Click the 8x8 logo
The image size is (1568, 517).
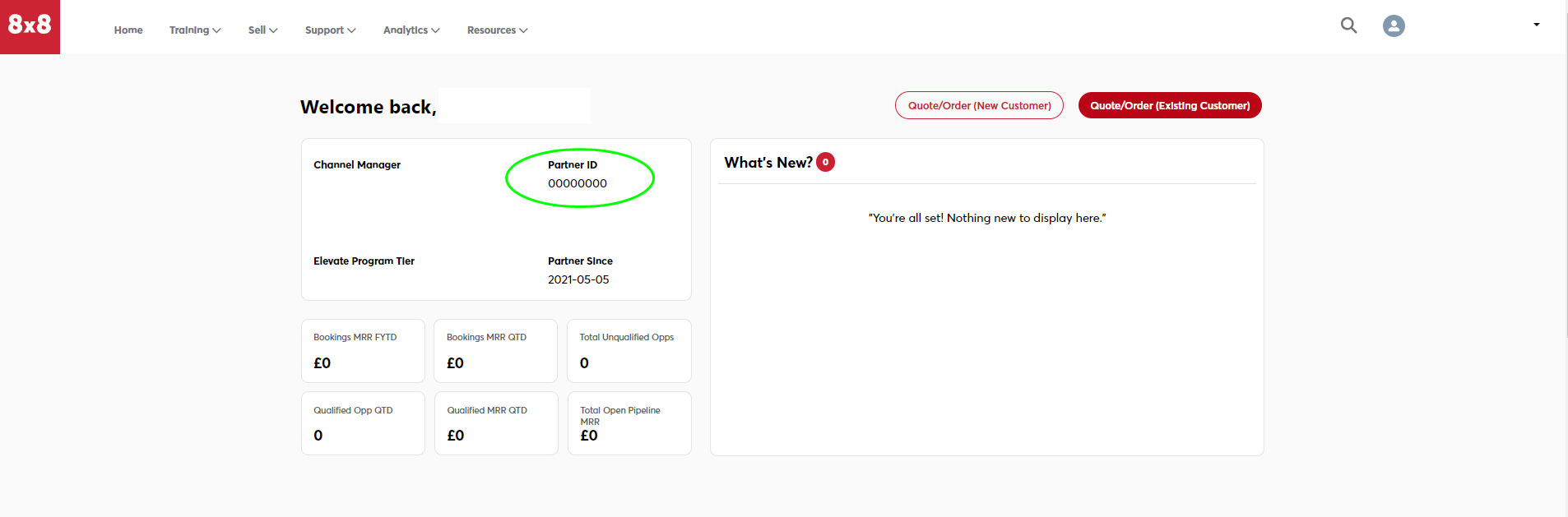tap(30, 26)
